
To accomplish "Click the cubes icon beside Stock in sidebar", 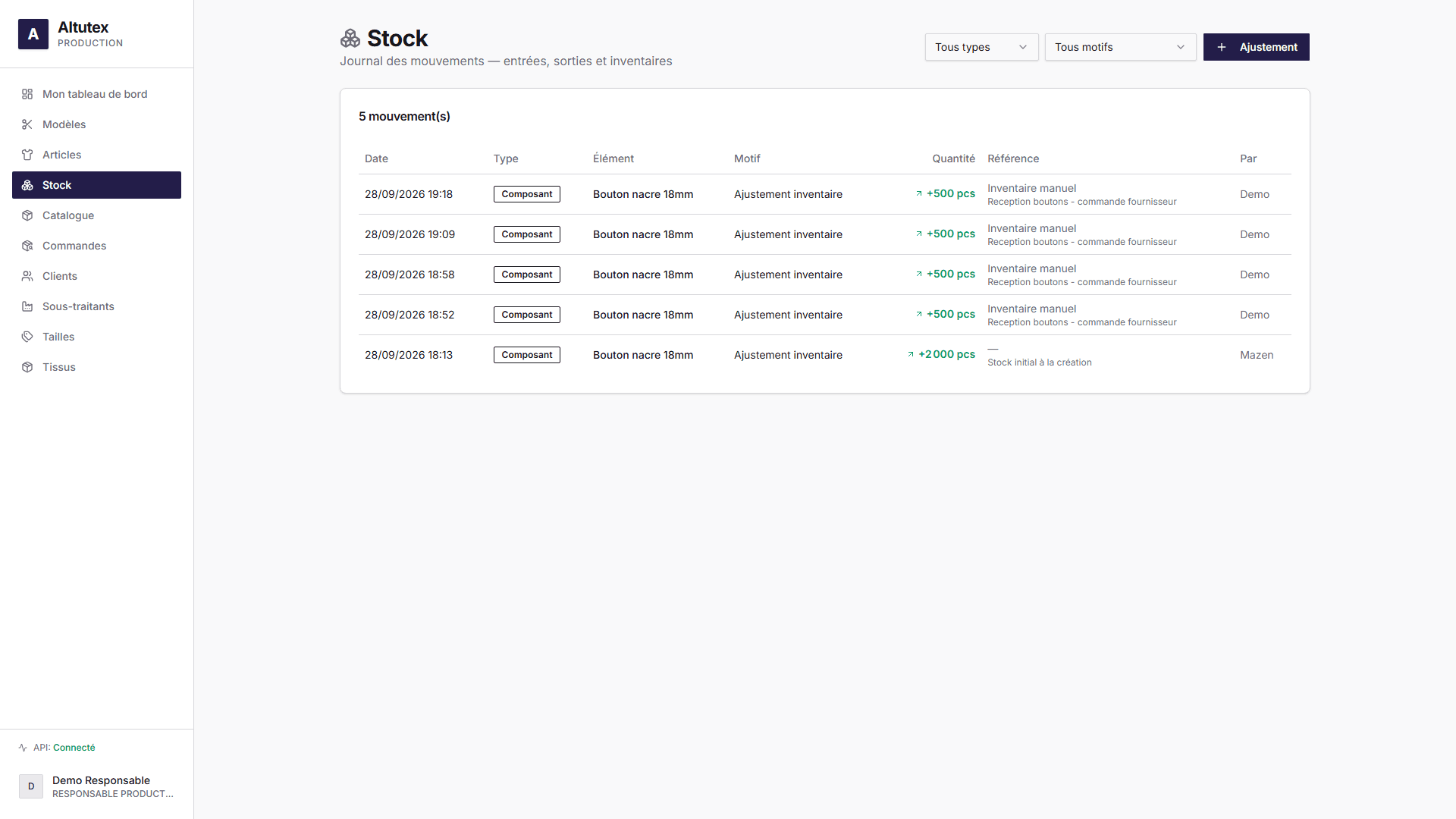I will tap(27, 185).
